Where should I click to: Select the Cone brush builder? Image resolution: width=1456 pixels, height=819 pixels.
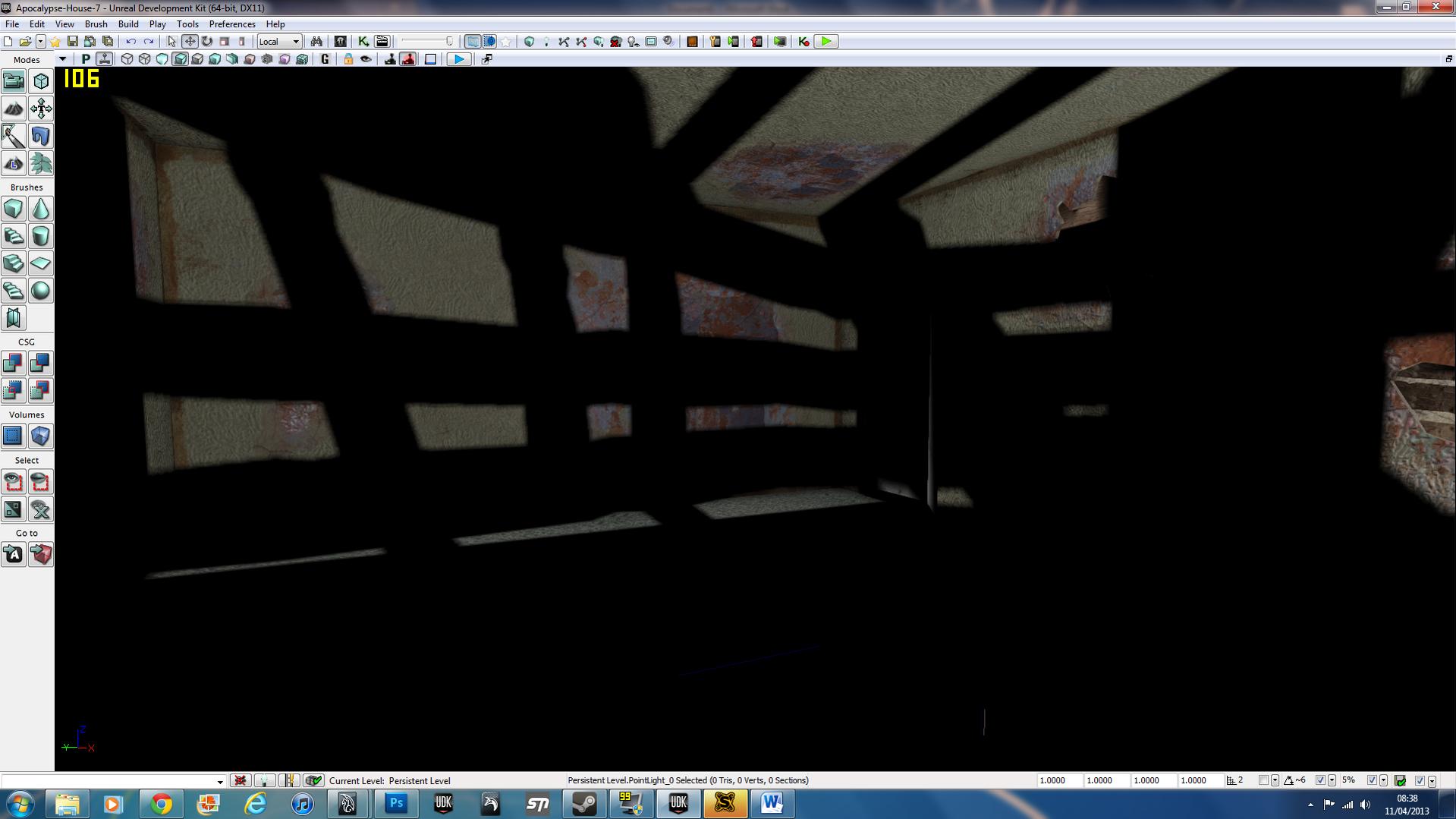[41, 209]
